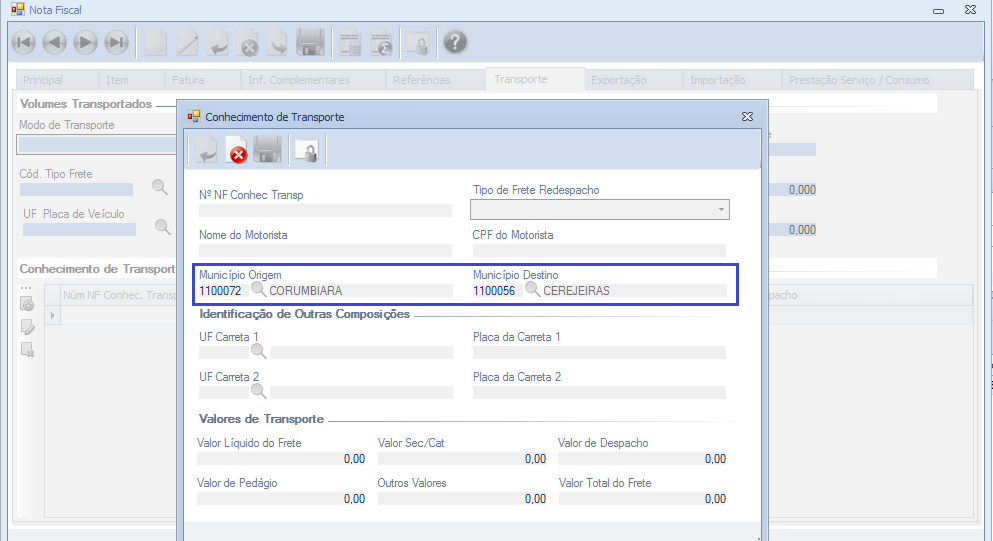
Task: Click floppy save icon in Conhecimento de Transporte dialog
Action: 267,150
